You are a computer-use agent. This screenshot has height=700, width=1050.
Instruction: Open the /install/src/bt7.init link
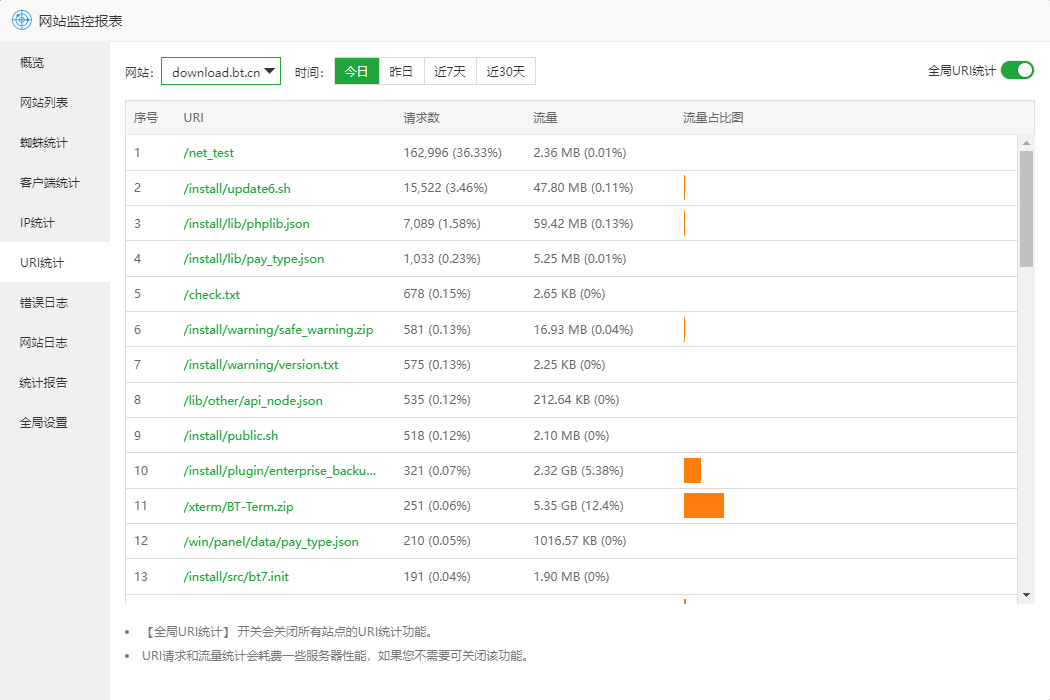236,577
